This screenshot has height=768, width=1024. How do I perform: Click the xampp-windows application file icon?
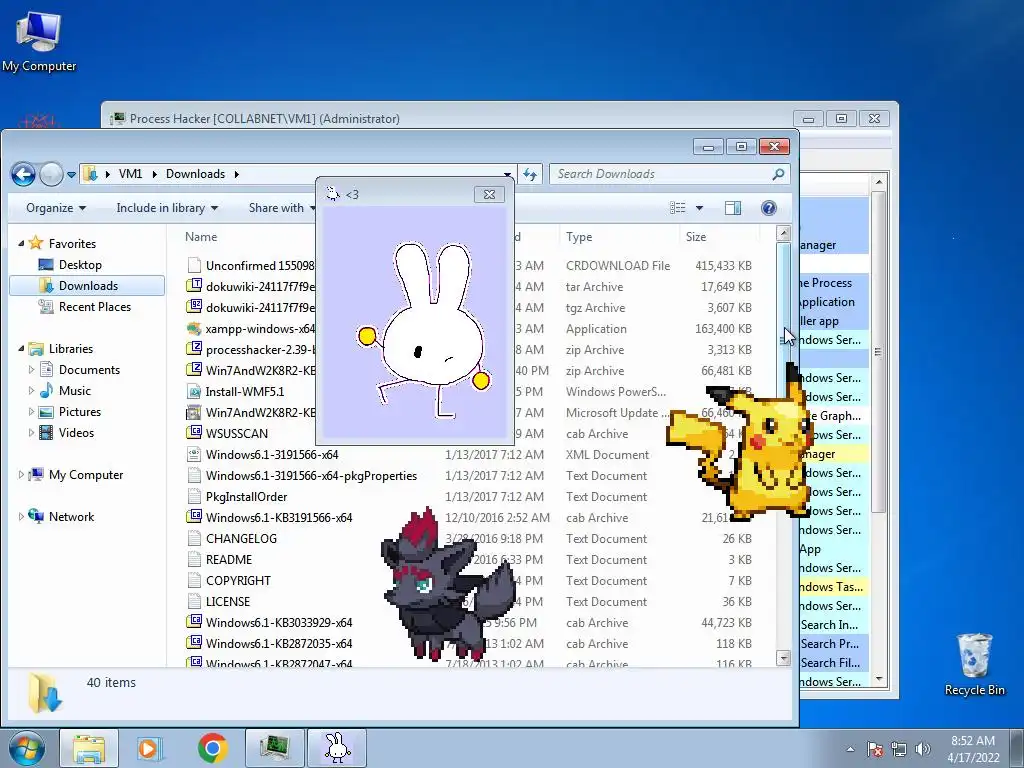click(194, 328)
